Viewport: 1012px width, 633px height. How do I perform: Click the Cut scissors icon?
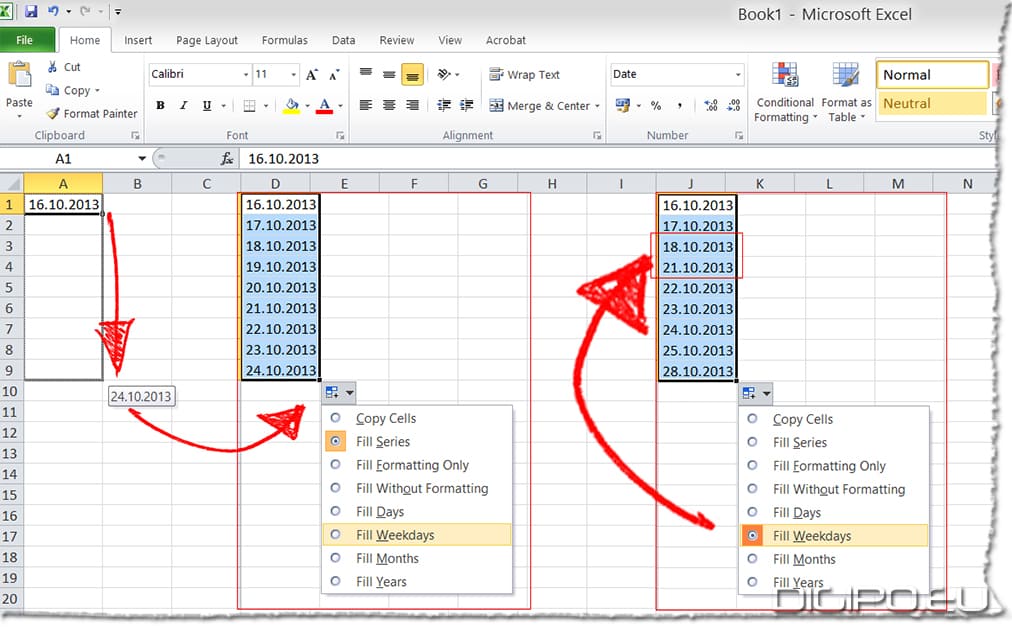click(x=52, y=67)
